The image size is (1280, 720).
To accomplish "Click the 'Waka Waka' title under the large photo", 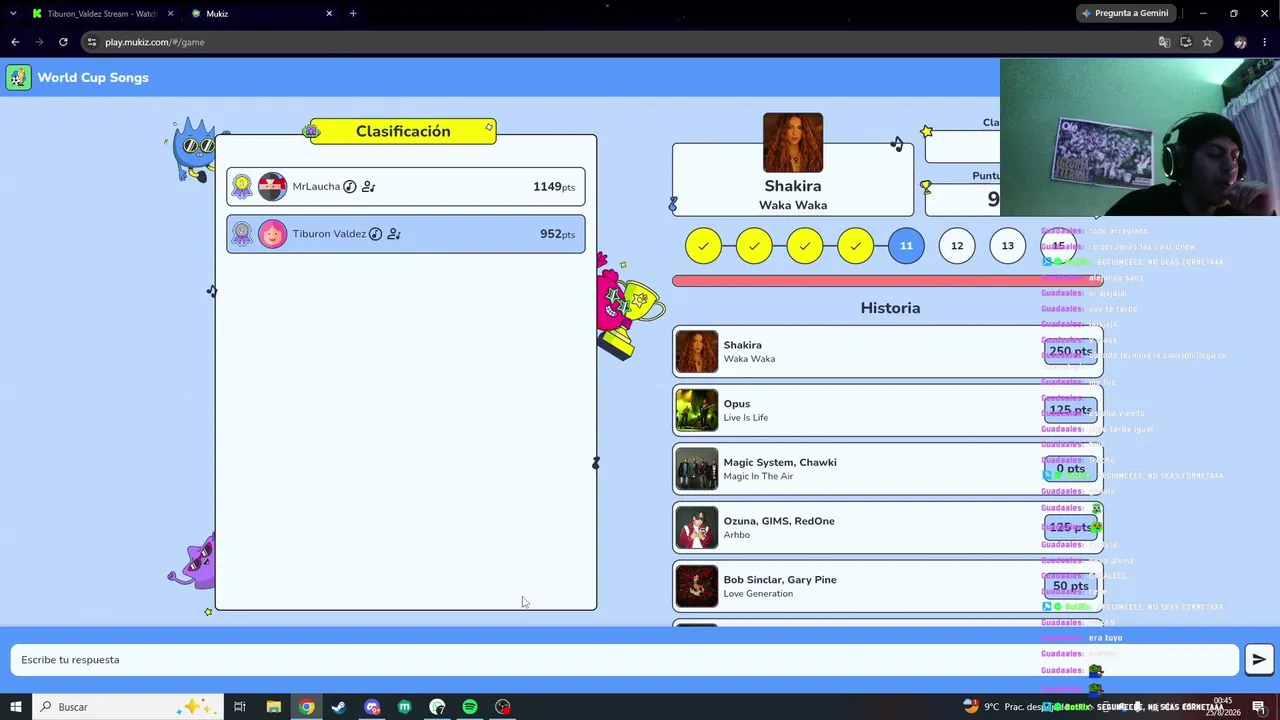I will click(x=793, y=205).
